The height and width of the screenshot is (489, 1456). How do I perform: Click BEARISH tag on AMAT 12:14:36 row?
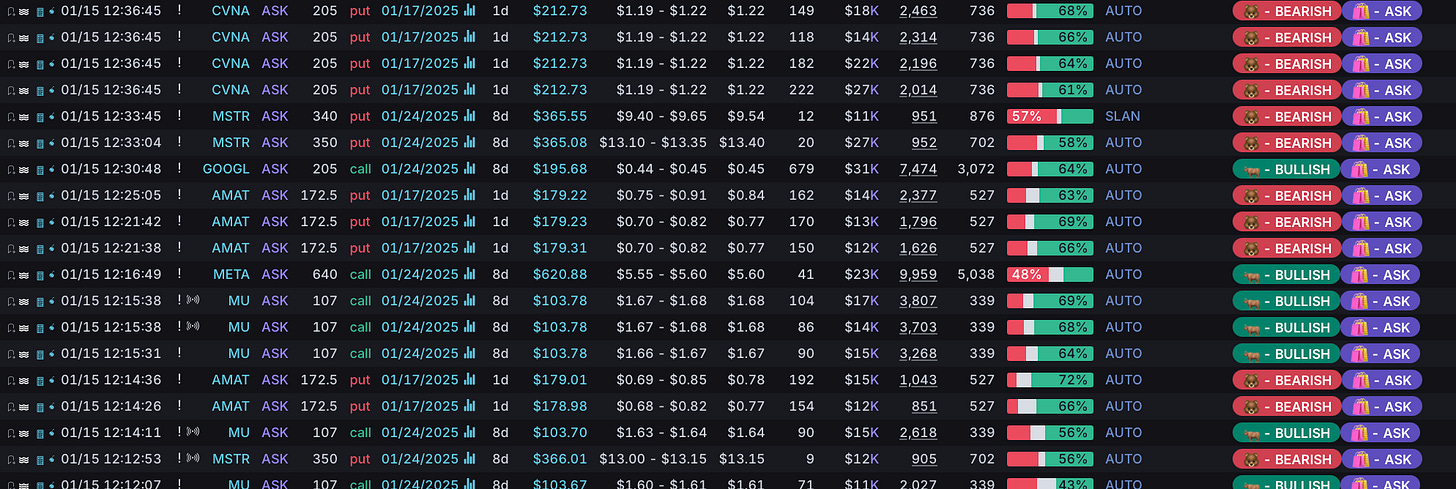click(x=1286, y=380)
